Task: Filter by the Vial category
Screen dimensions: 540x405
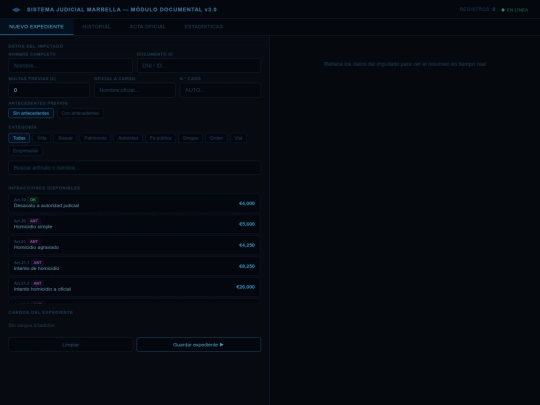Action: coord(238,138)
